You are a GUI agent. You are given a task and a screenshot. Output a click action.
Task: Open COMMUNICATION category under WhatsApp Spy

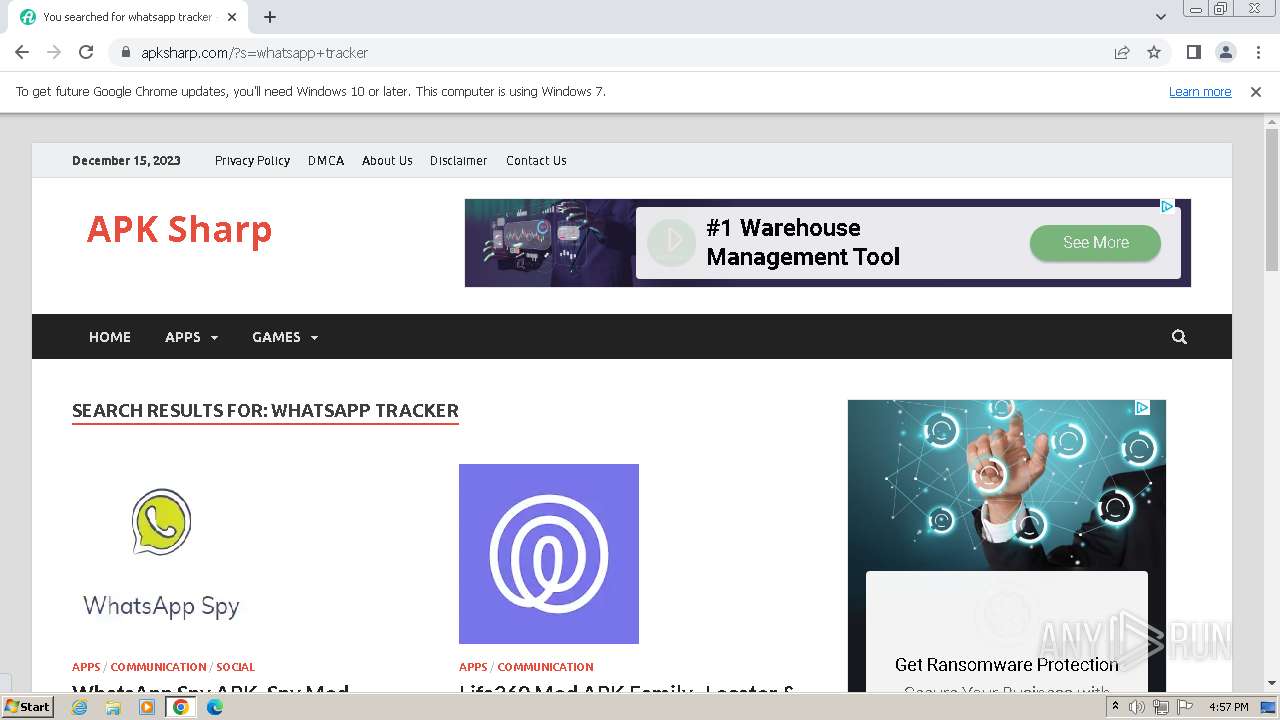tap(158, 667)
